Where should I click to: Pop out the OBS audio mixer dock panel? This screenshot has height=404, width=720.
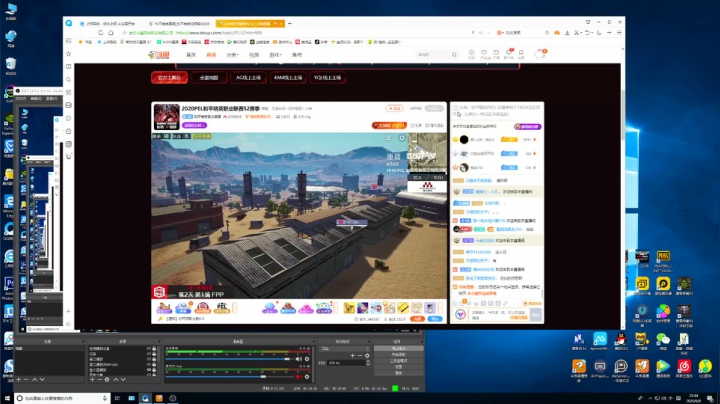pos(313,341)
